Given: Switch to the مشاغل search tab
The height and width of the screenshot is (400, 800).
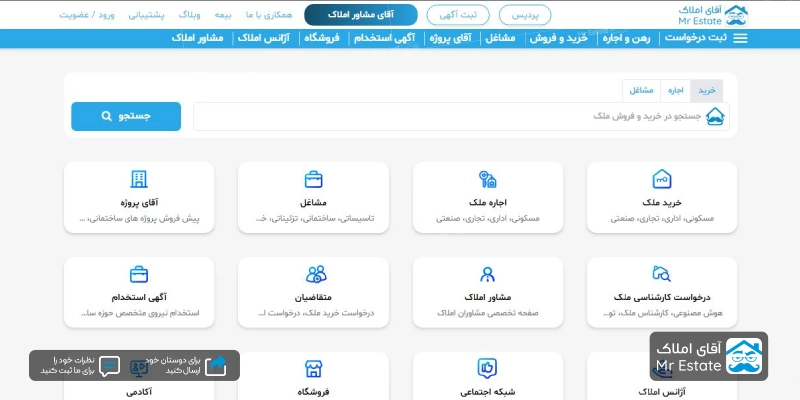Looking at the screenshot, I should (641, 90).
